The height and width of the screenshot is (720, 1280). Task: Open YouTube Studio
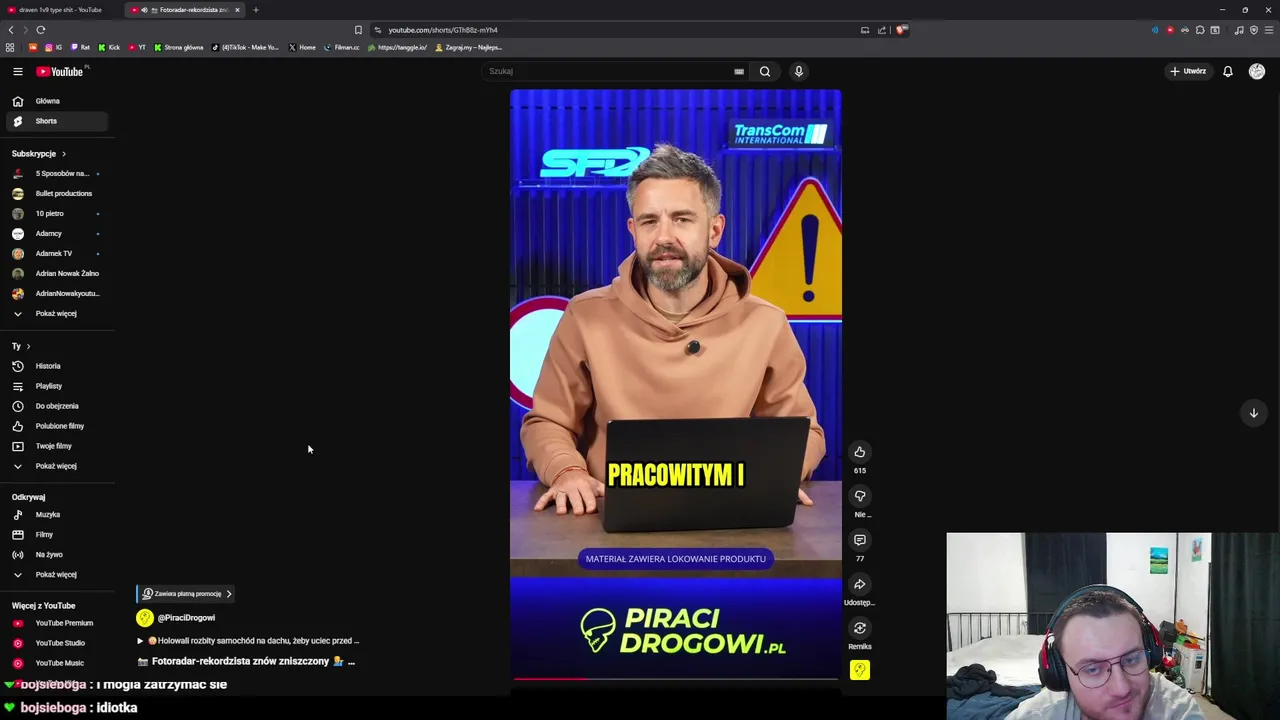click(57, 643)
